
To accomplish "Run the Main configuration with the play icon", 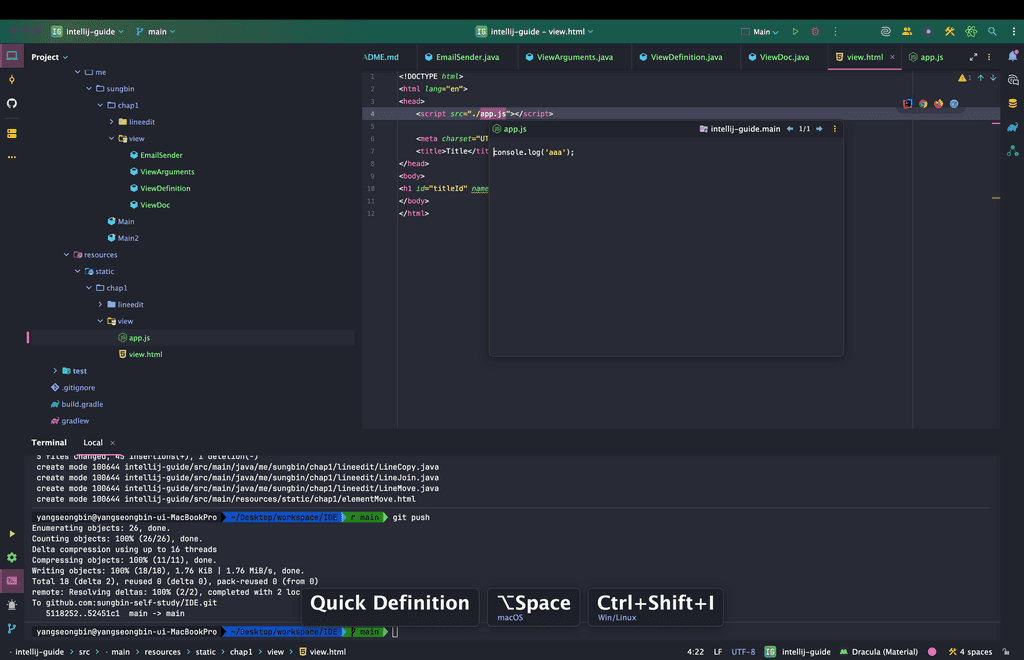I will pos(795,32).
